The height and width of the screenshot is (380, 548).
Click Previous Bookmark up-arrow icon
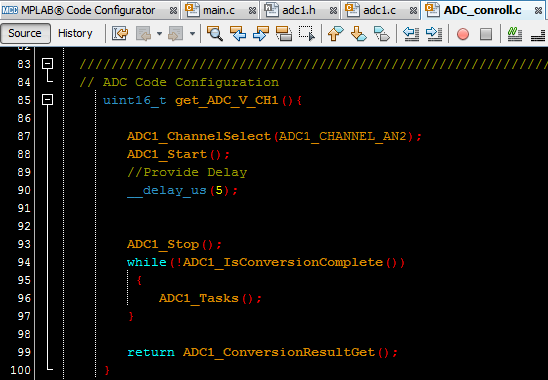pos(336,34)
